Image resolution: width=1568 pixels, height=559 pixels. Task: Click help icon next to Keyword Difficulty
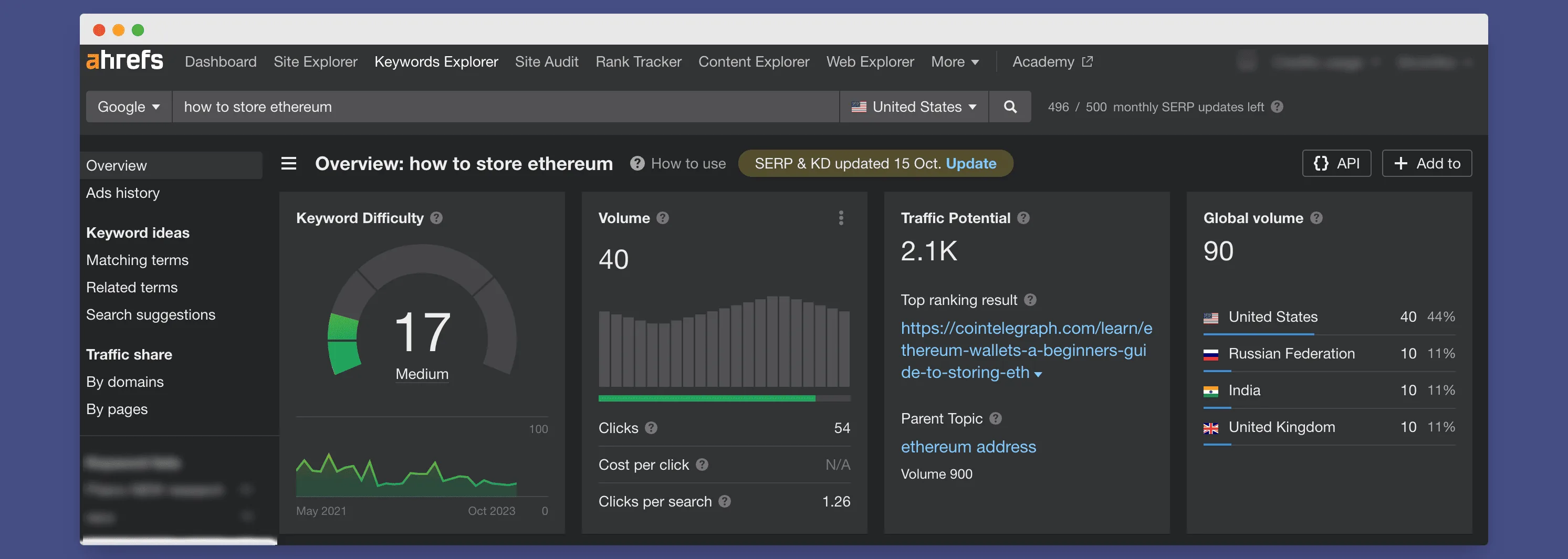436,218
